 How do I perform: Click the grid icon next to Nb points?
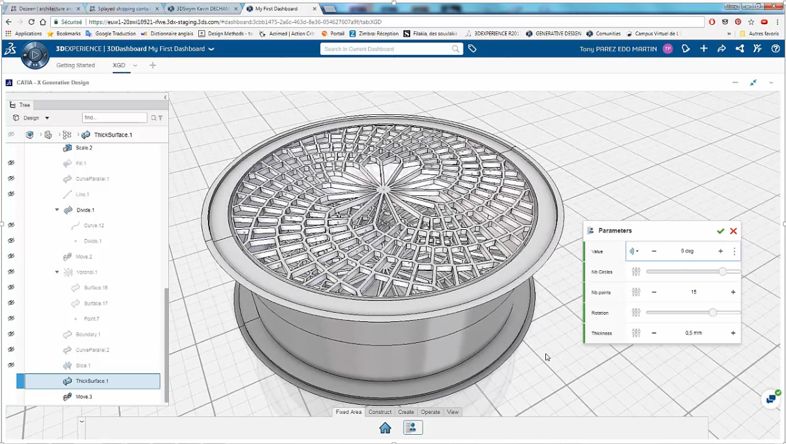coord(636,292)
